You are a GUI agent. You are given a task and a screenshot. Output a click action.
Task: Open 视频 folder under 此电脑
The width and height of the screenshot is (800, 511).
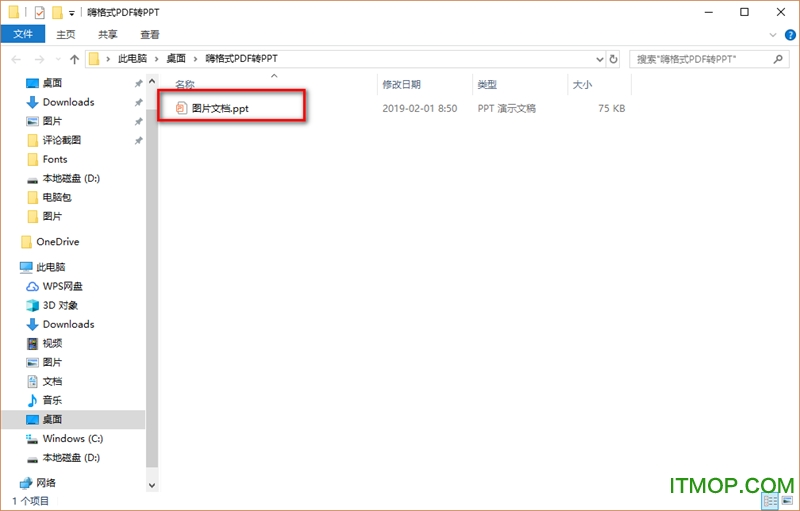point(52,343)
